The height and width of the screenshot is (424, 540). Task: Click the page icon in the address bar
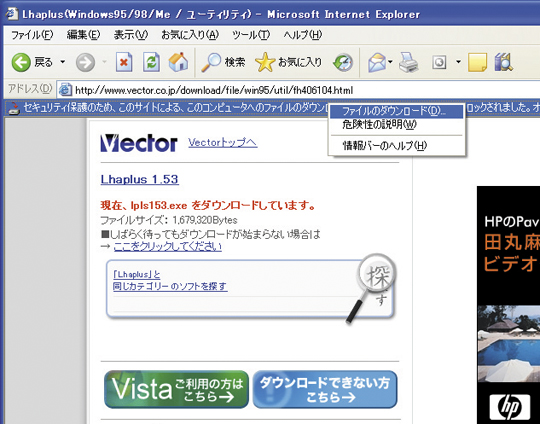click(65, 90)
